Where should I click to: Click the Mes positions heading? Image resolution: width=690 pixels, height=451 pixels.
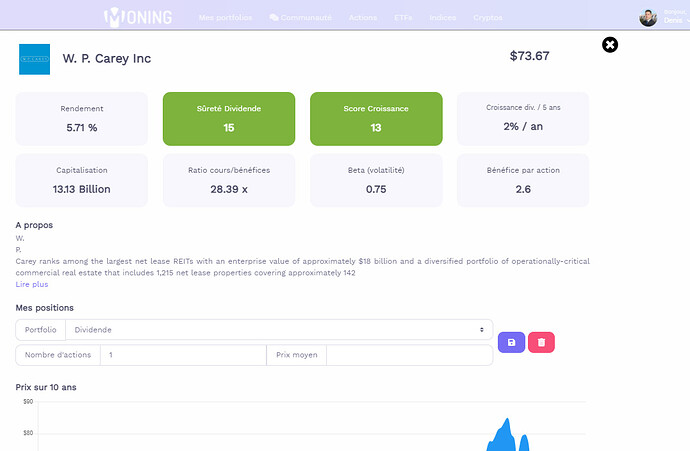(44, 308)
